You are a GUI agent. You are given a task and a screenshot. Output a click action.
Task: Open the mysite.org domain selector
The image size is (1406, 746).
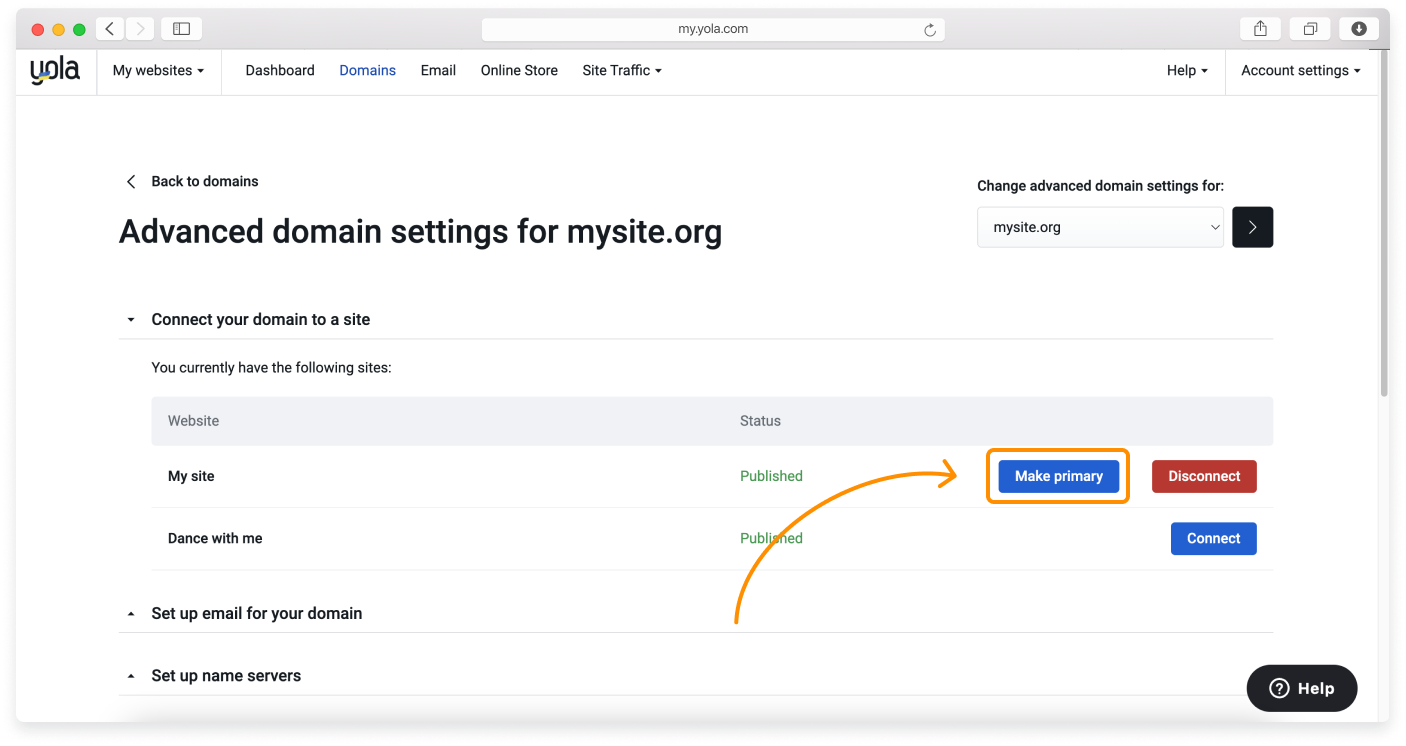tap(1100, 227)
